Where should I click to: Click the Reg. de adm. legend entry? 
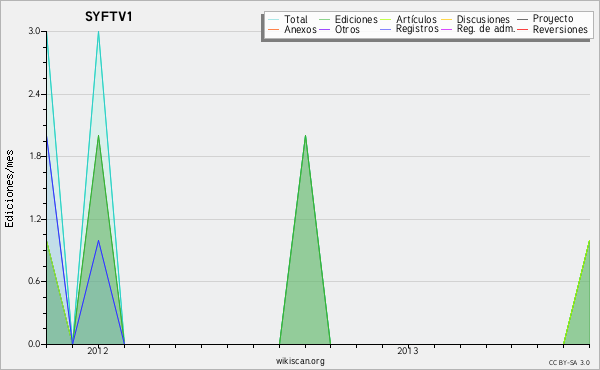coord(478,29)
